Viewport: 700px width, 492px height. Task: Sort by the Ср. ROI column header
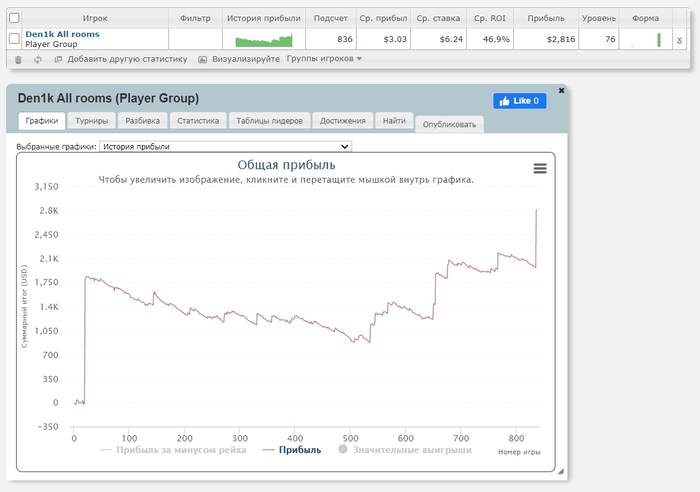490,18
